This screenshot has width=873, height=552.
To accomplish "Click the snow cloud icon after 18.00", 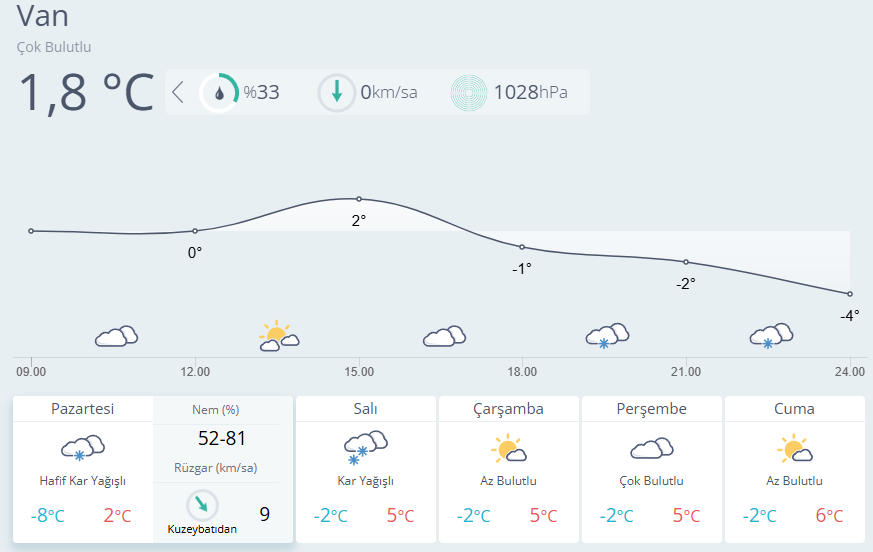I will (x=607, y=336).
